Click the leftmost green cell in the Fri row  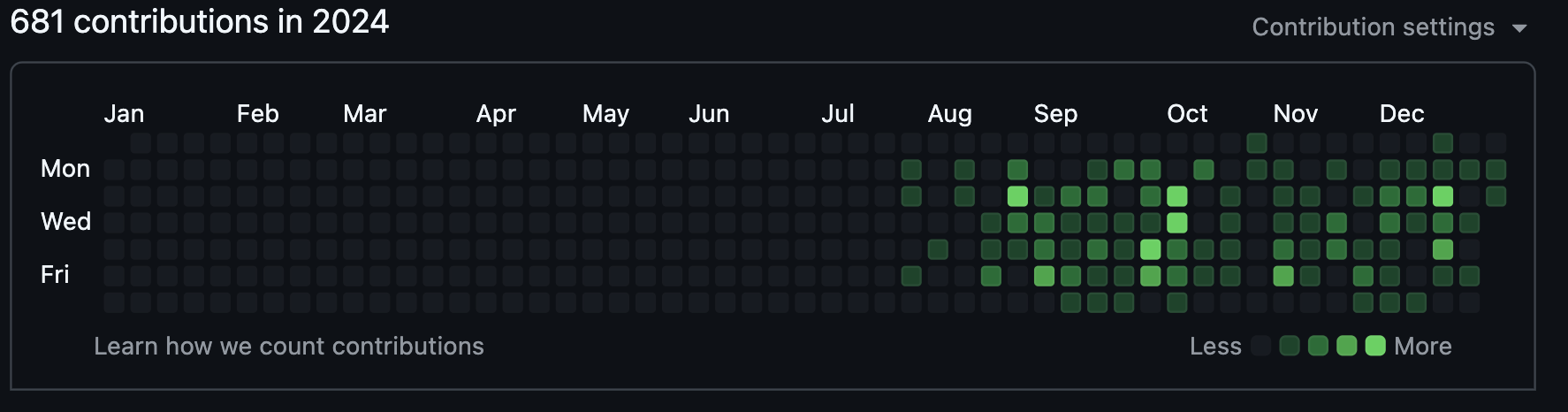[911, 275]
